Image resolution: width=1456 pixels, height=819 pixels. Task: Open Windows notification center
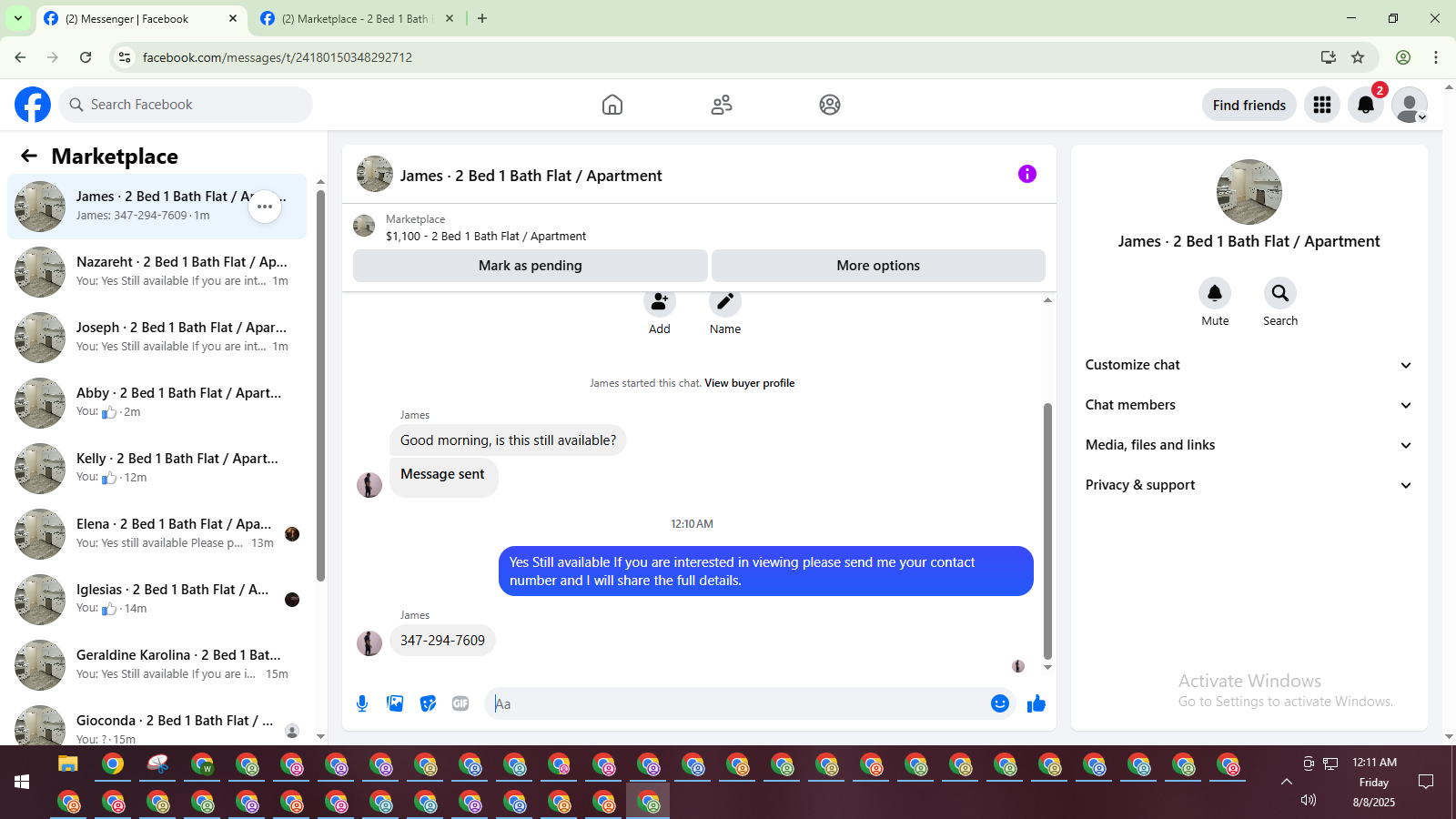pyautogui.click(x=1426, y=782)
